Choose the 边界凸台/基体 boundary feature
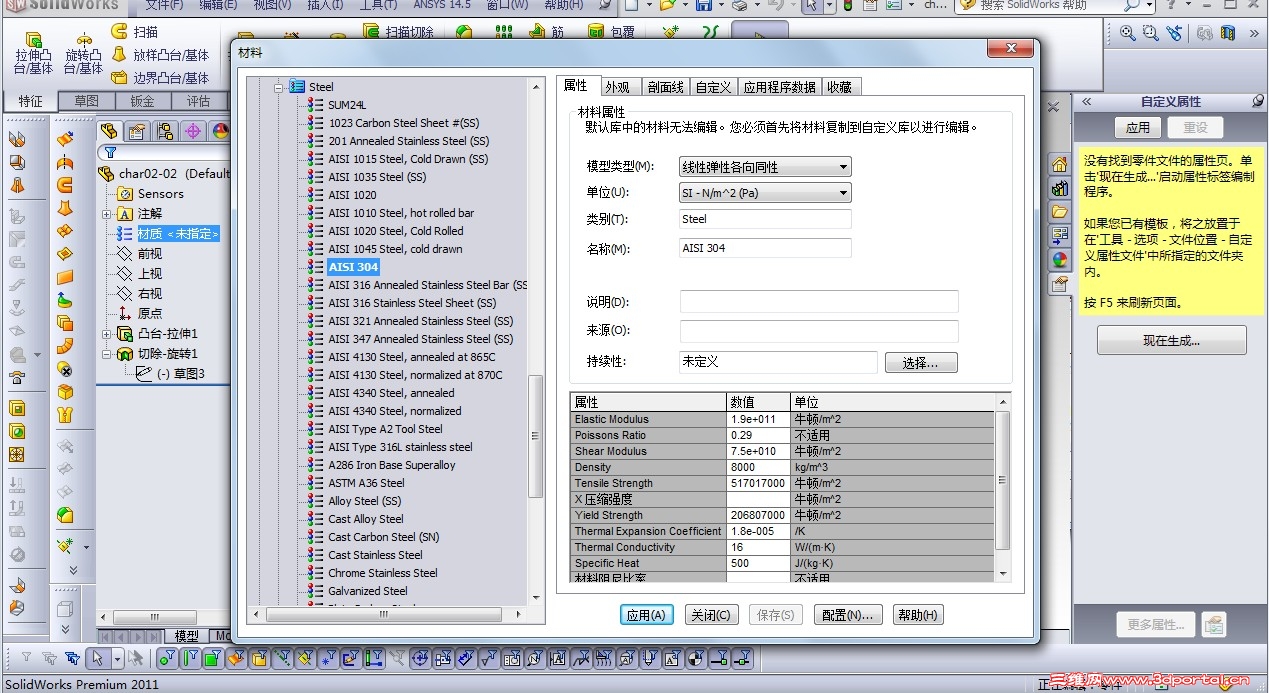Viewport: 1269px width, 693px height. click(160, 77)
